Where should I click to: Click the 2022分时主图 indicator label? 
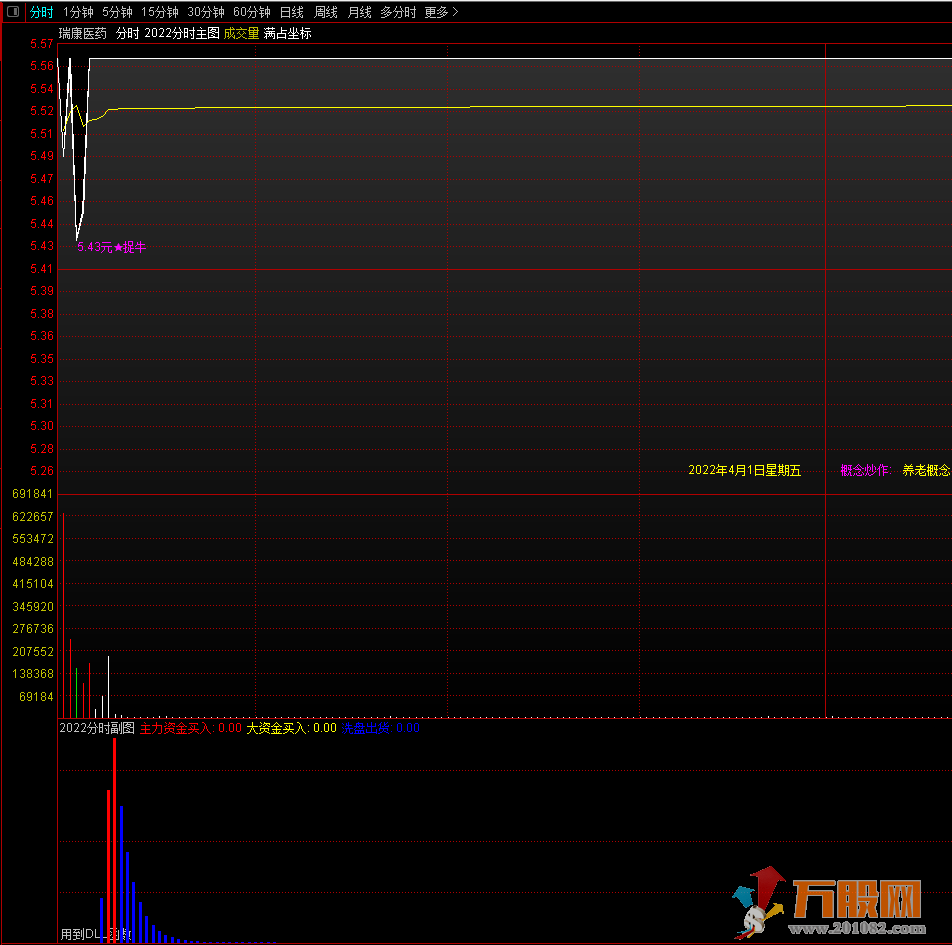182,33
